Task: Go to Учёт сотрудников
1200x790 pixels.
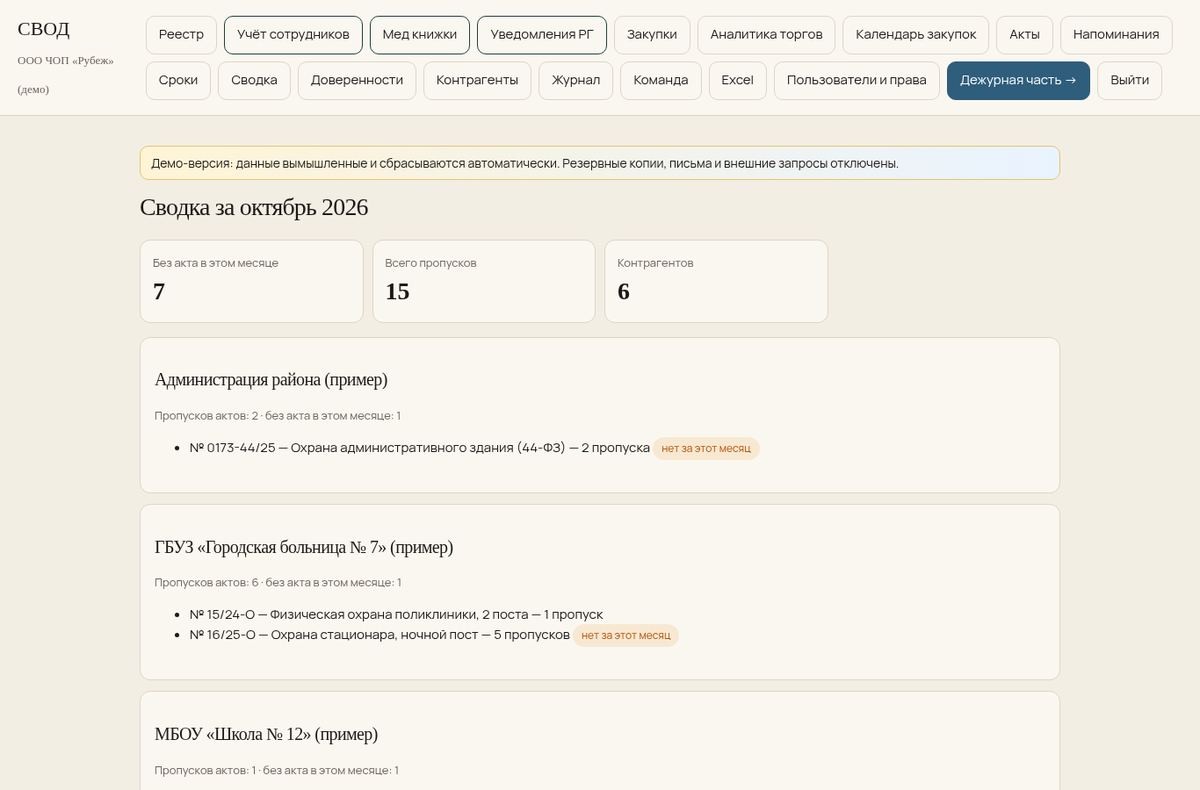Action: pos(293,34)
